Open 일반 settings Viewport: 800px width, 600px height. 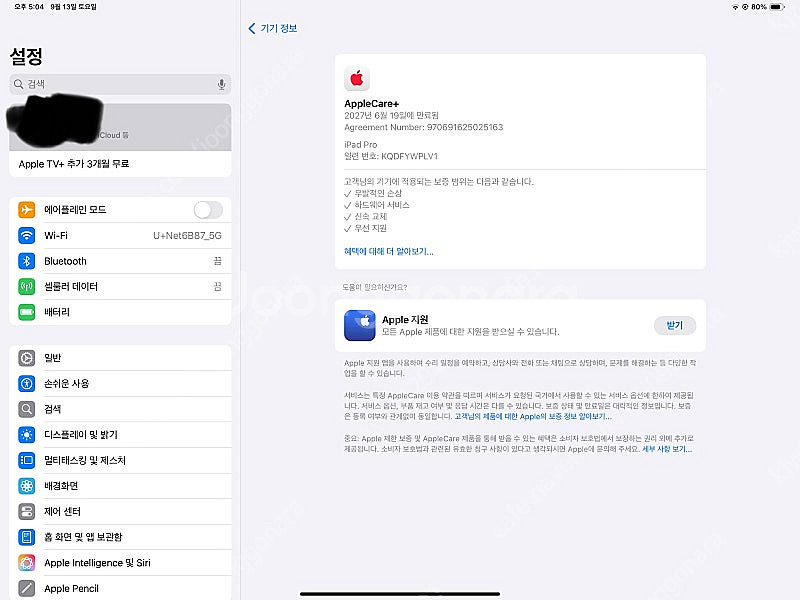click(120, 358)
